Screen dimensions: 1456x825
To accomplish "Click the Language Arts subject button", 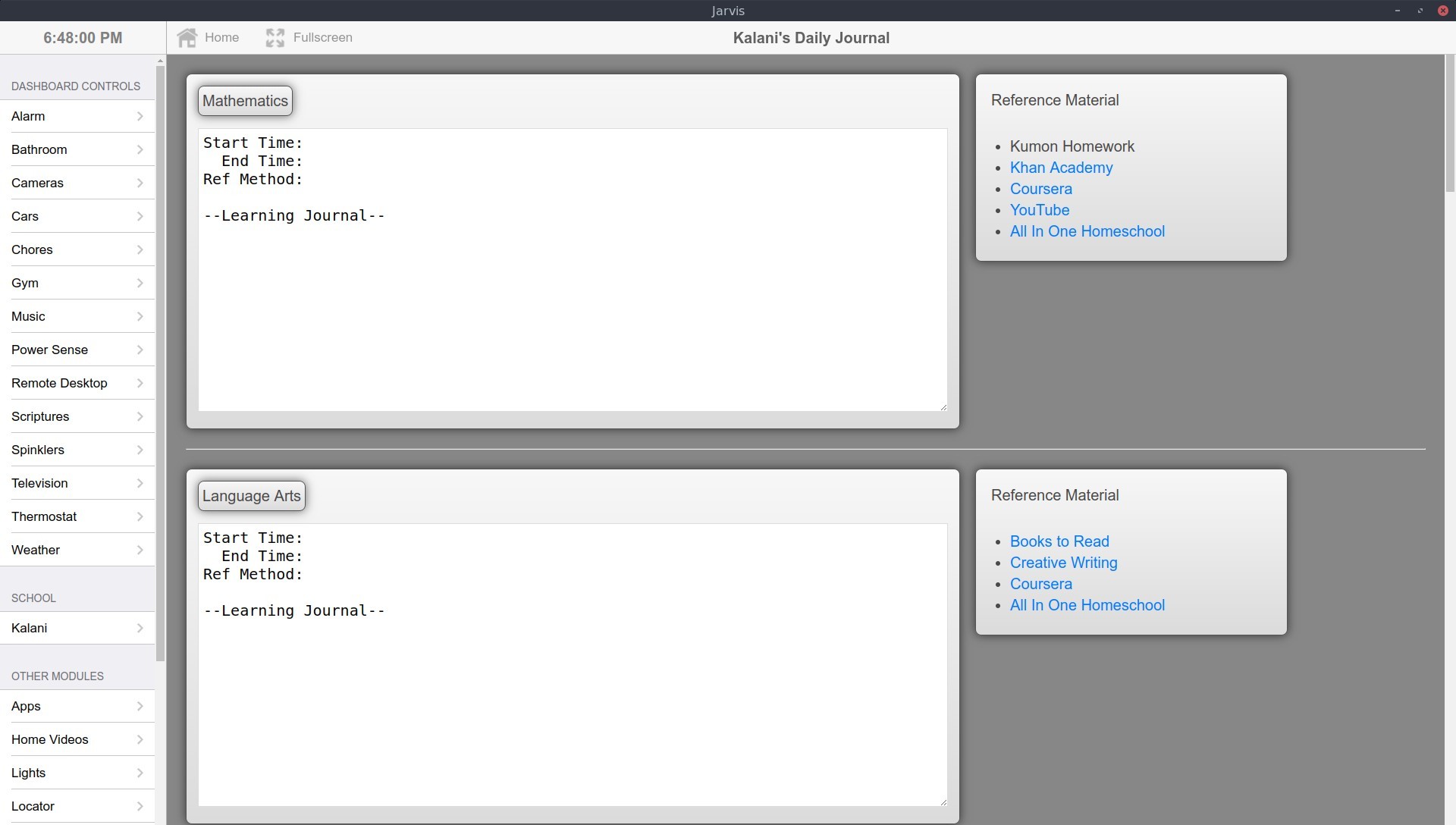I will tap(251, 496).
